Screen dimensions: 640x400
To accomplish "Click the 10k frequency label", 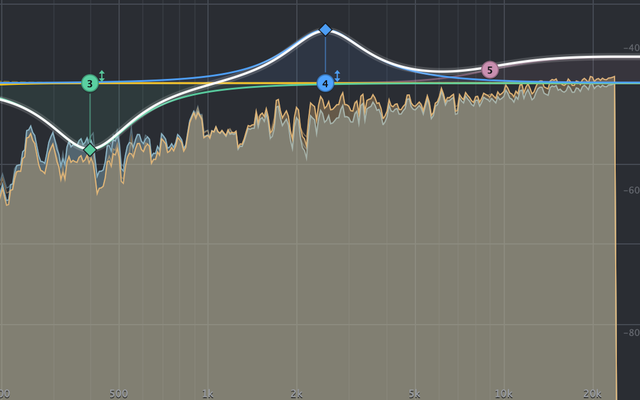I will tap(504, 394).
